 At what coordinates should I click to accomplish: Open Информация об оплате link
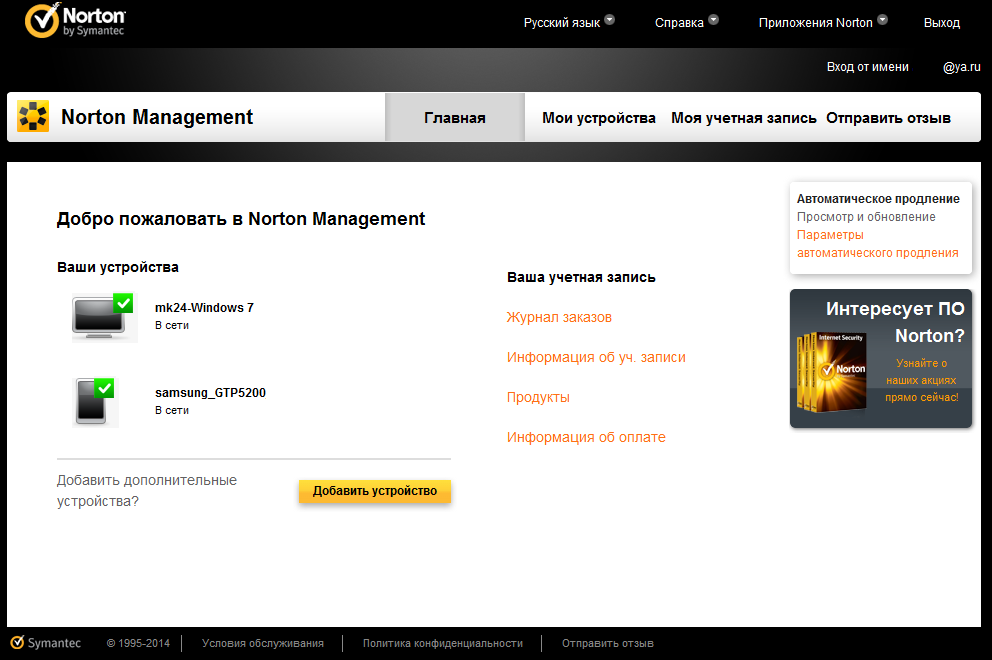coord(586,437)
